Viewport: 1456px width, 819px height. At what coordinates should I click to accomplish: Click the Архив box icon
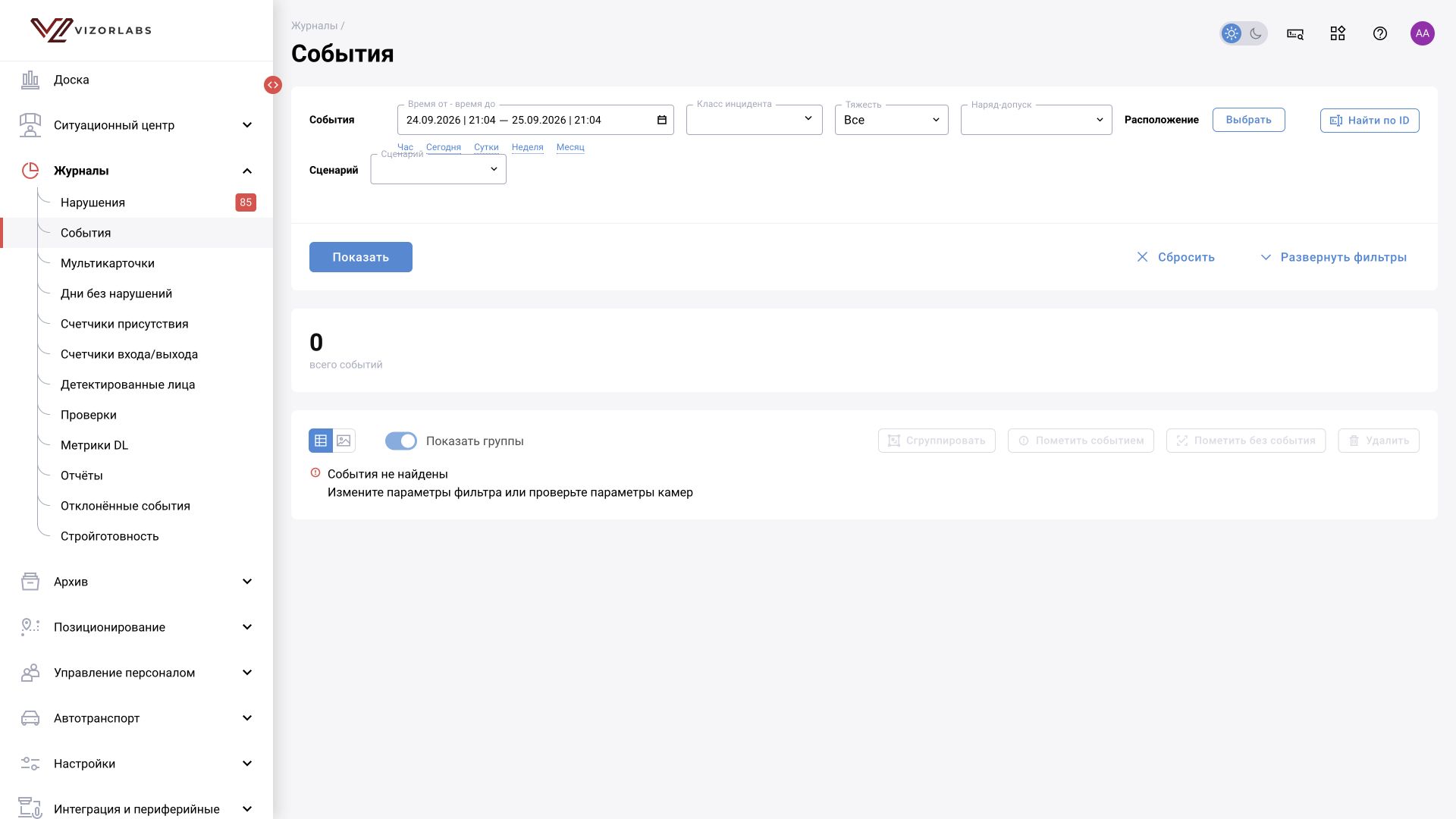coord(30,582)
